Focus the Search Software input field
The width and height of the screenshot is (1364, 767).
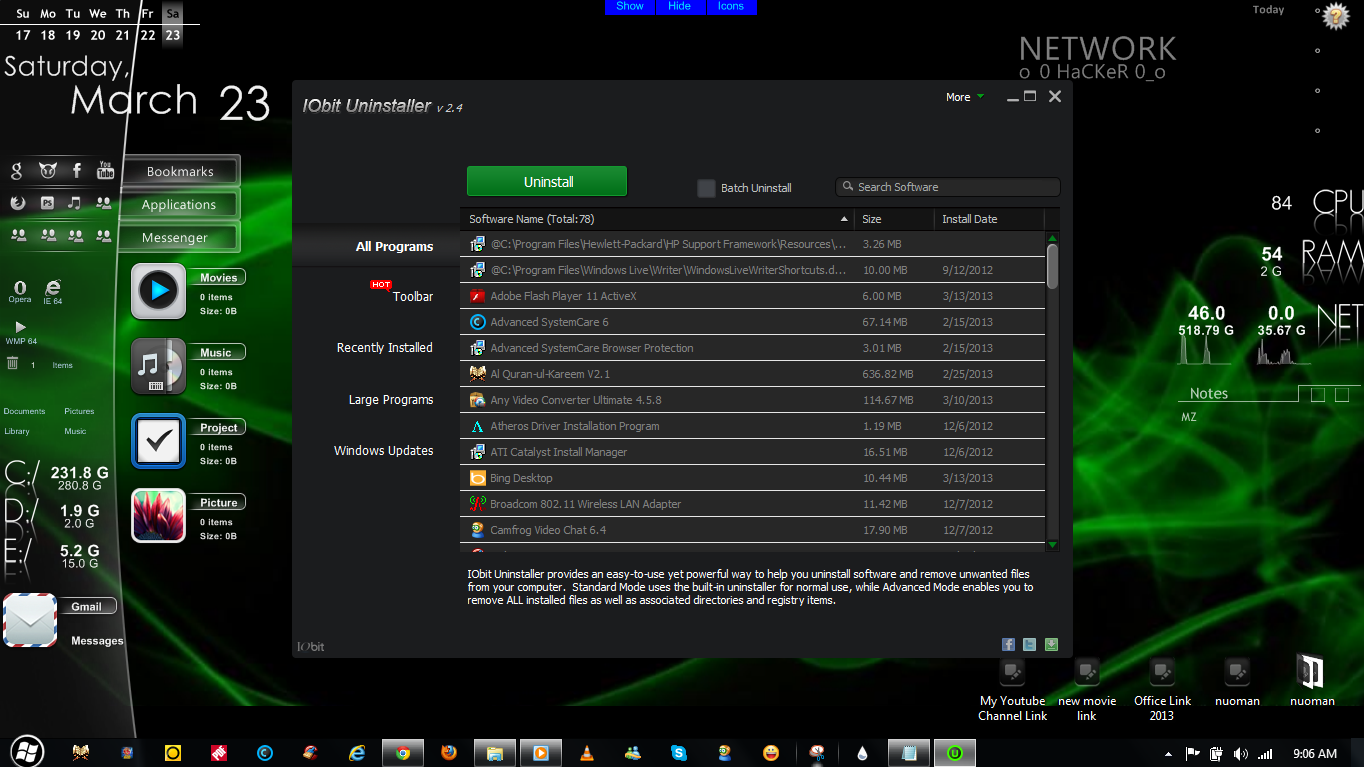coord(947,187)
